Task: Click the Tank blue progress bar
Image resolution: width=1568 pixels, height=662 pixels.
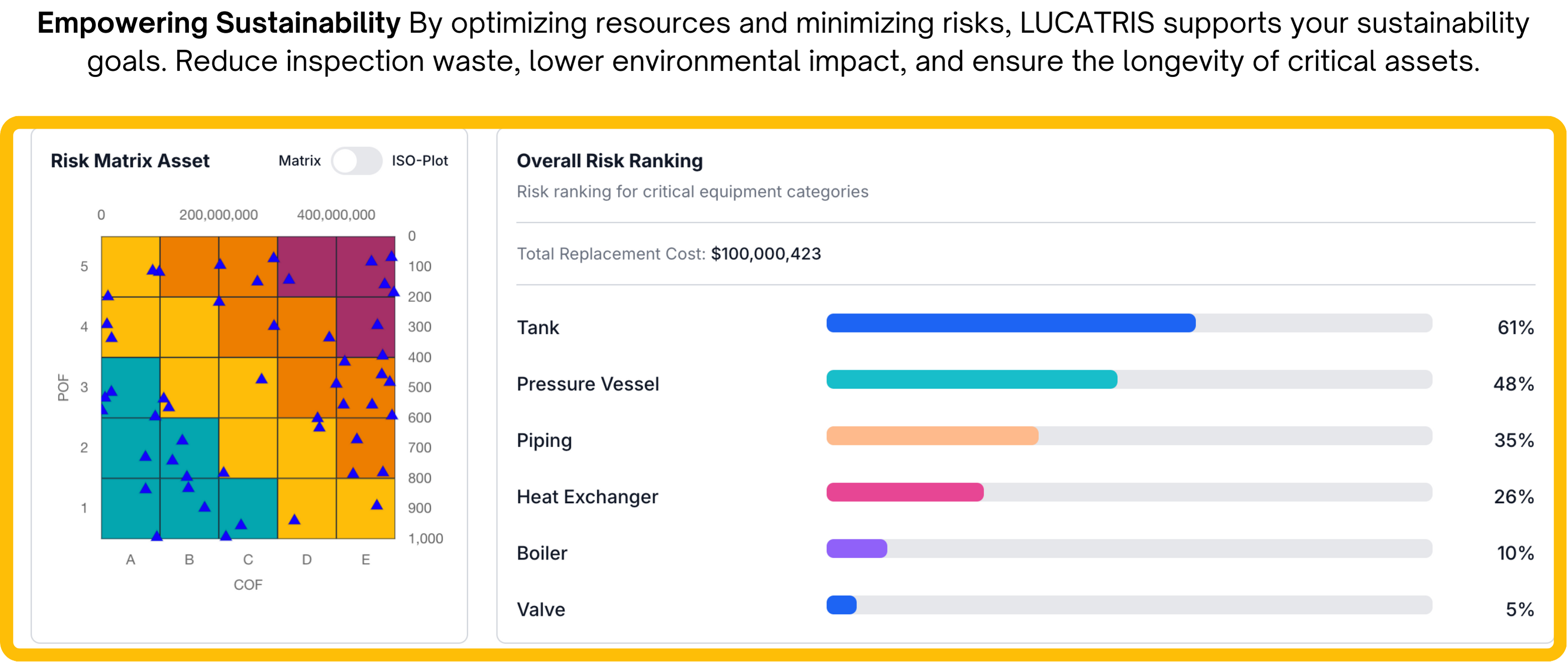Action: pyautogui.click(x=1010, y=323)
